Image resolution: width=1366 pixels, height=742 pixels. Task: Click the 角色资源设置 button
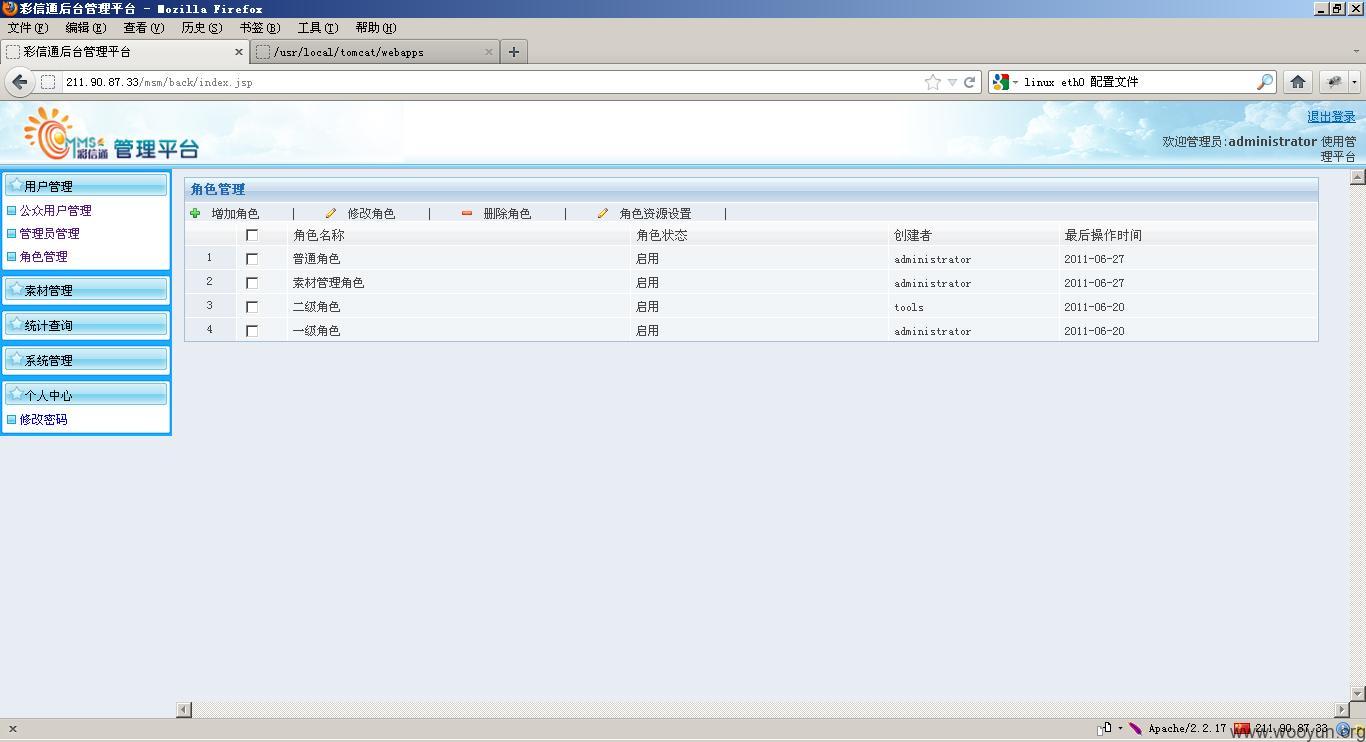[655, 213]
